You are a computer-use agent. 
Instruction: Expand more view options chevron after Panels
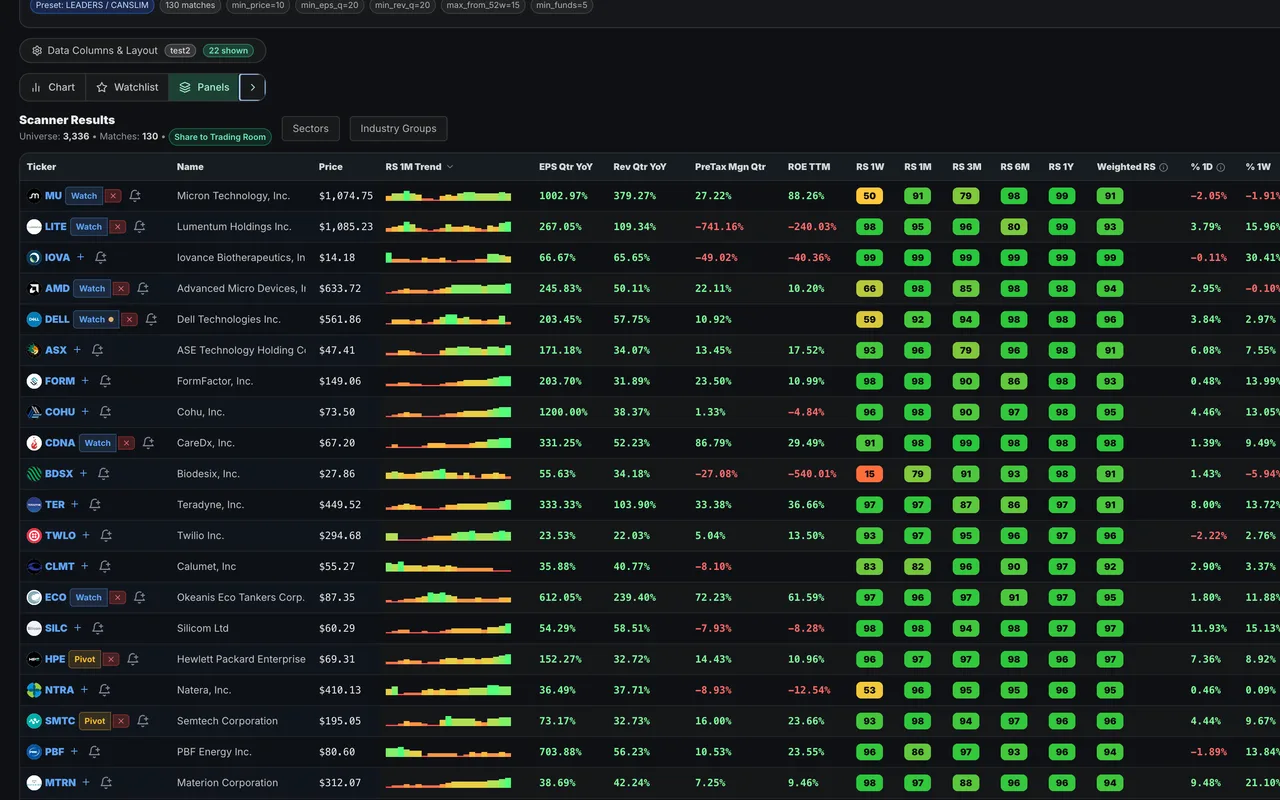tap(253, 87)
